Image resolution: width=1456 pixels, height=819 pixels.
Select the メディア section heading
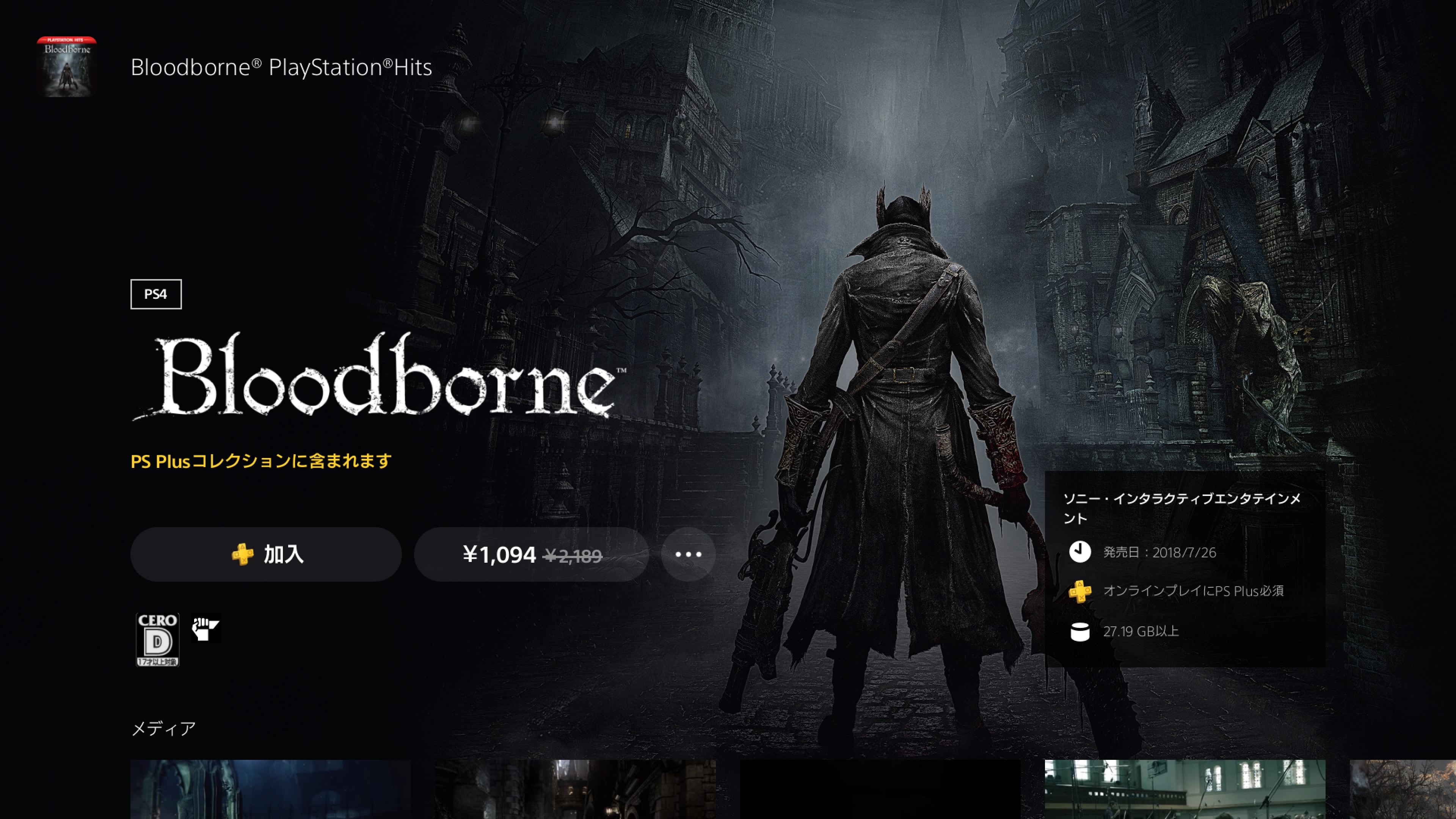(x=163, y=728)
